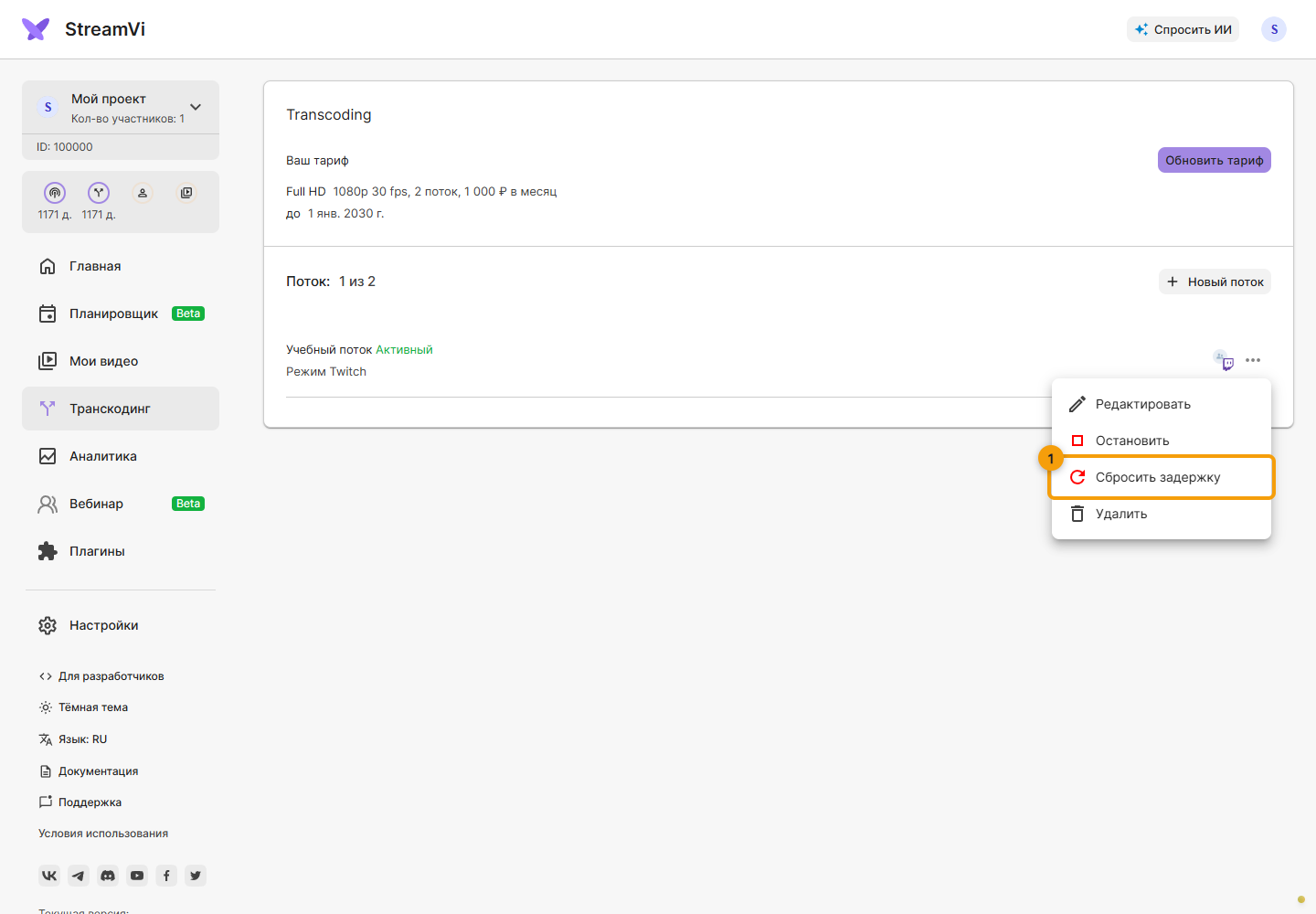Image resolution: width=1316 pixels, height=914 pixels.
Task: Open the transcoding split-arrow status icon
Action: [99, 193]
